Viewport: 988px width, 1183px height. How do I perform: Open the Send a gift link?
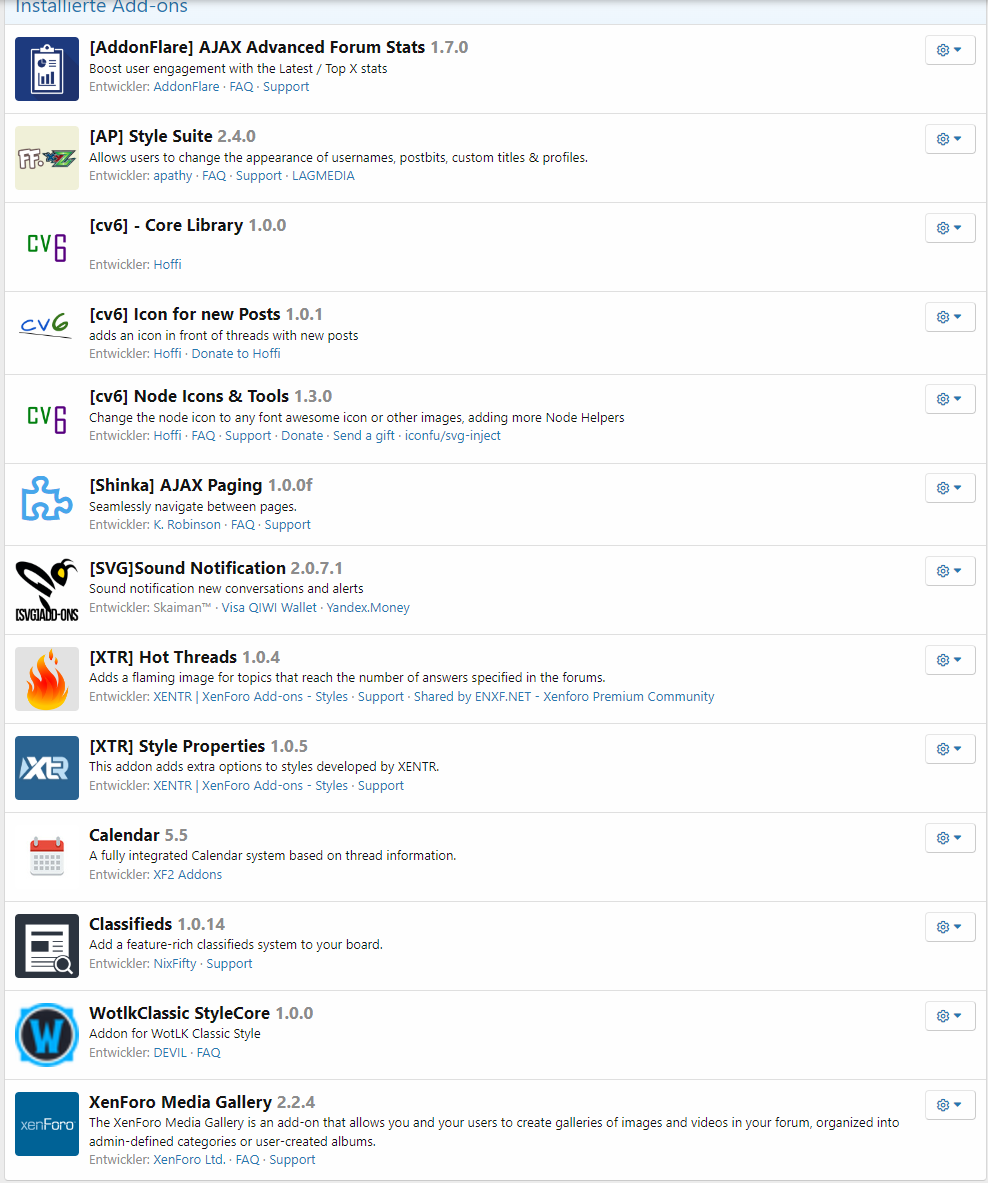364,436
